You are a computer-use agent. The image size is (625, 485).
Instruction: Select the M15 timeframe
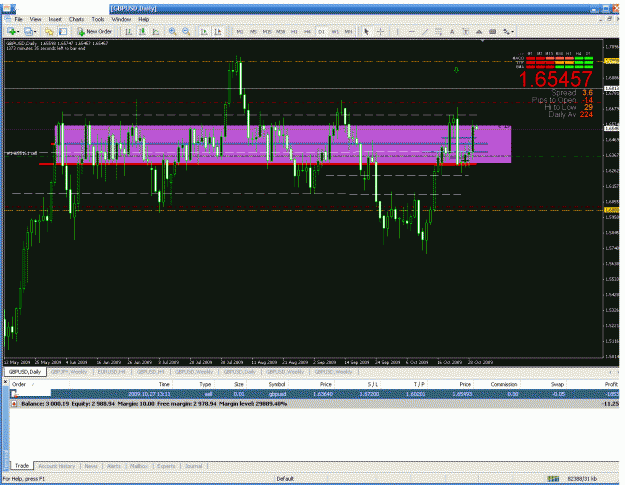267,31
